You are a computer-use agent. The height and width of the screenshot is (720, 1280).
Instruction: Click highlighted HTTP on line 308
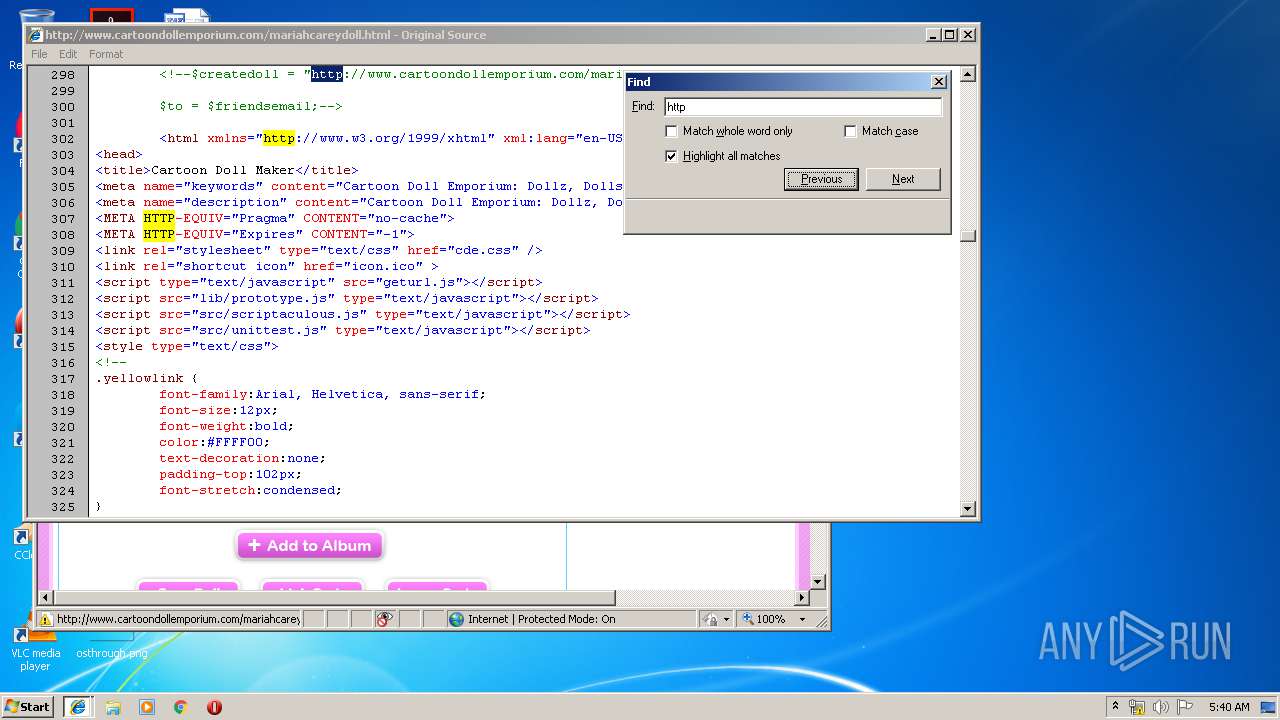click(159, 234)
